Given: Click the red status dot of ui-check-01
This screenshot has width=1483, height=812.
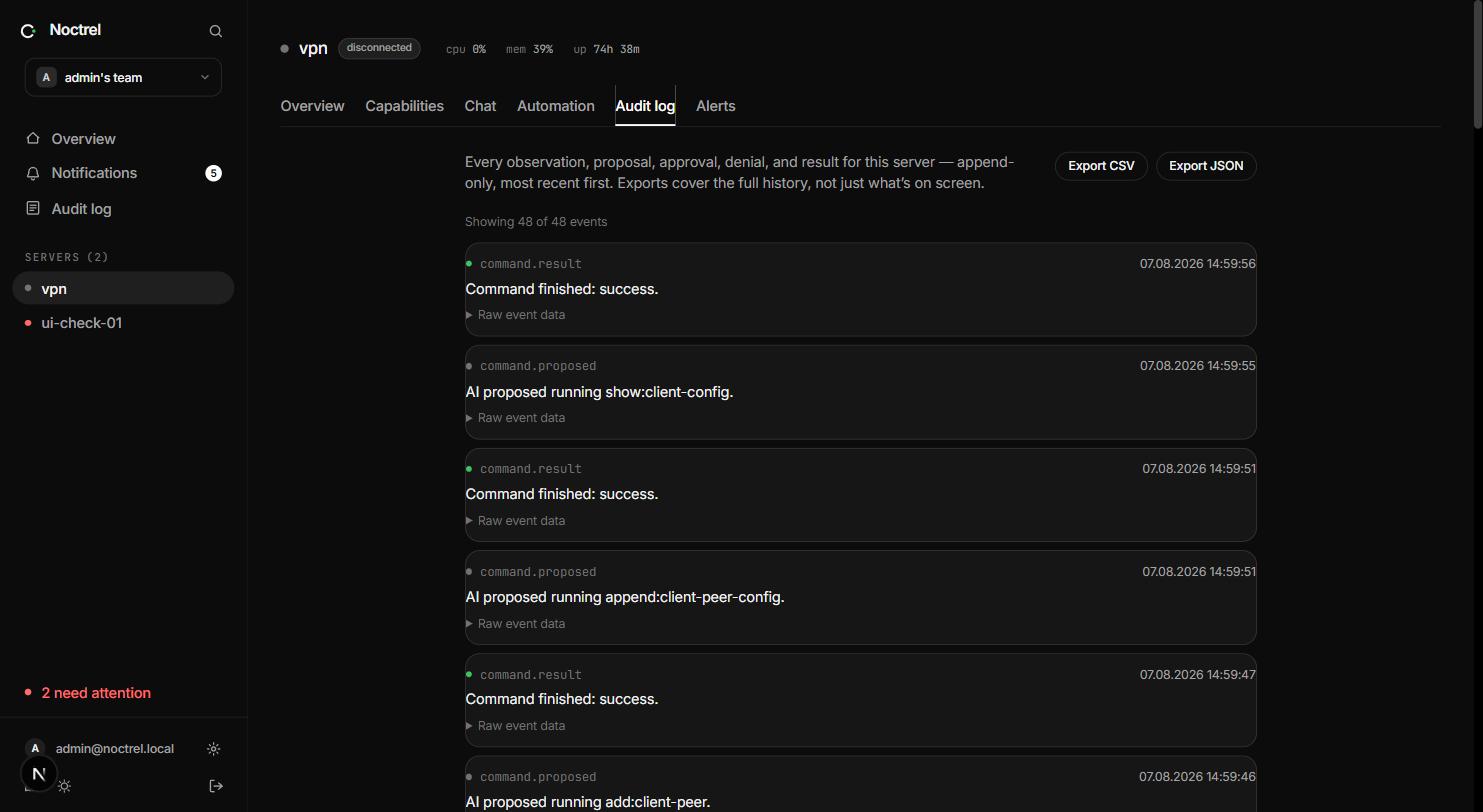Looking at the screenshot, I should pyautogui.click(x=28, y=323).
